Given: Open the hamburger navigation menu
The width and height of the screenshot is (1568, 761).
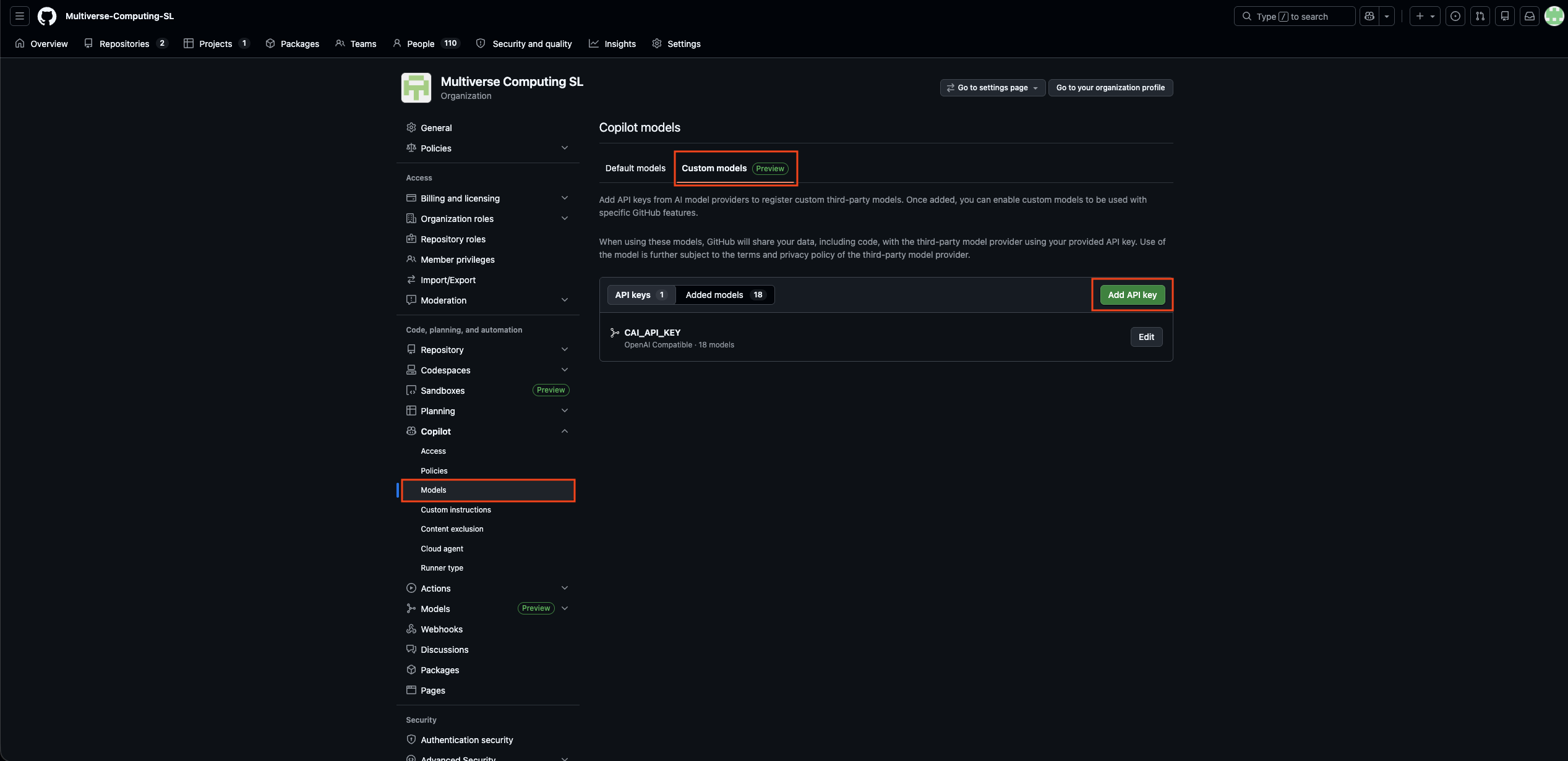Looking at the screenshot, I should (x=20, y=16).
